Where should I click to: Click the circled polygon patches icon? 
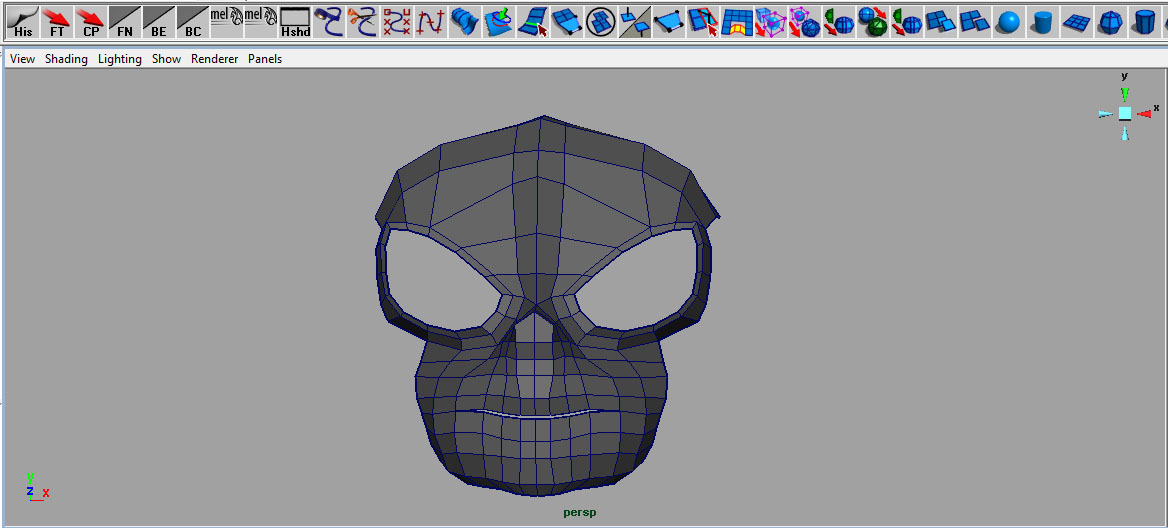[x=600, y=22]
